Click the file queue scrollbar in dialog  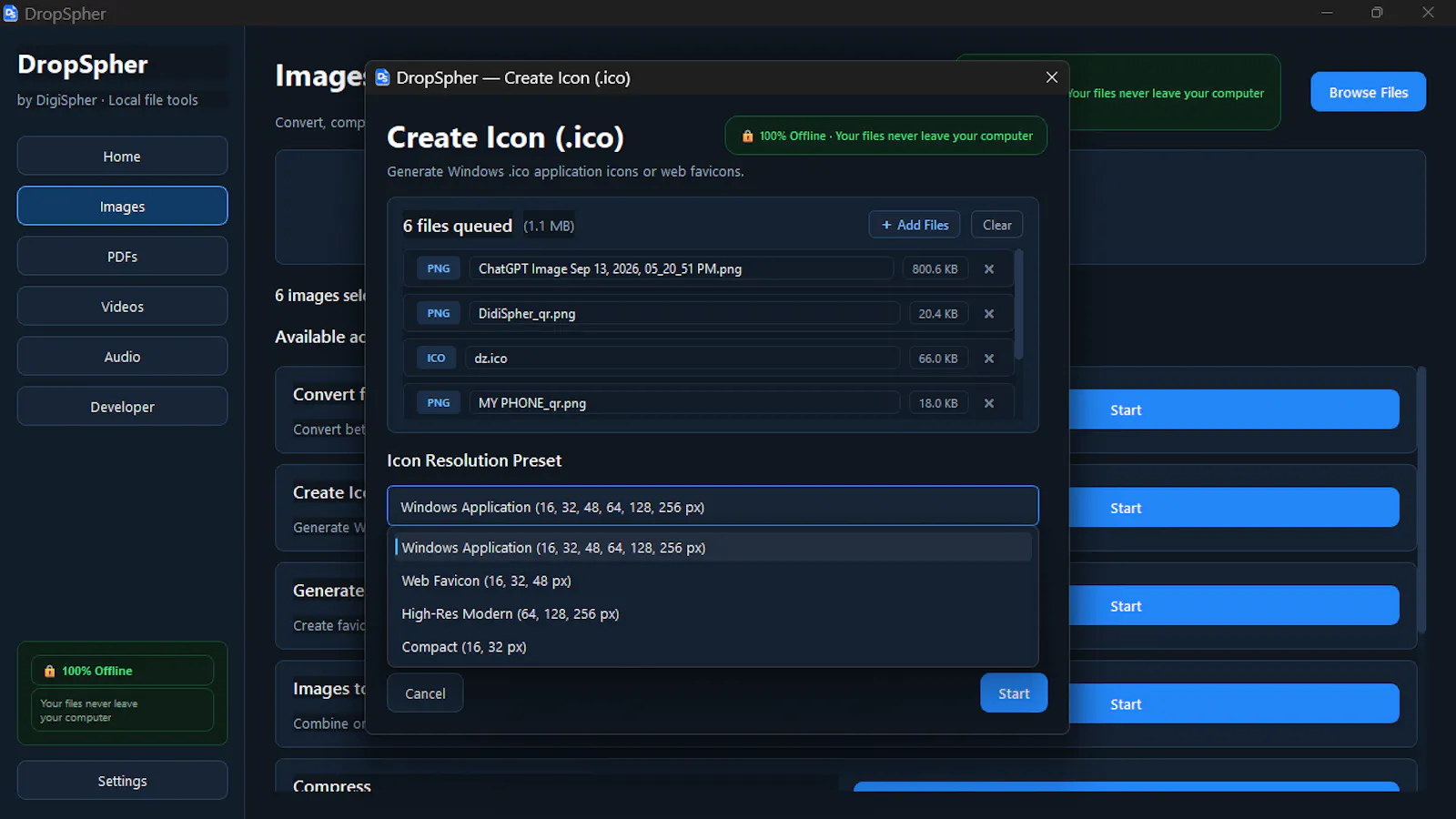tap(1018, 304)
